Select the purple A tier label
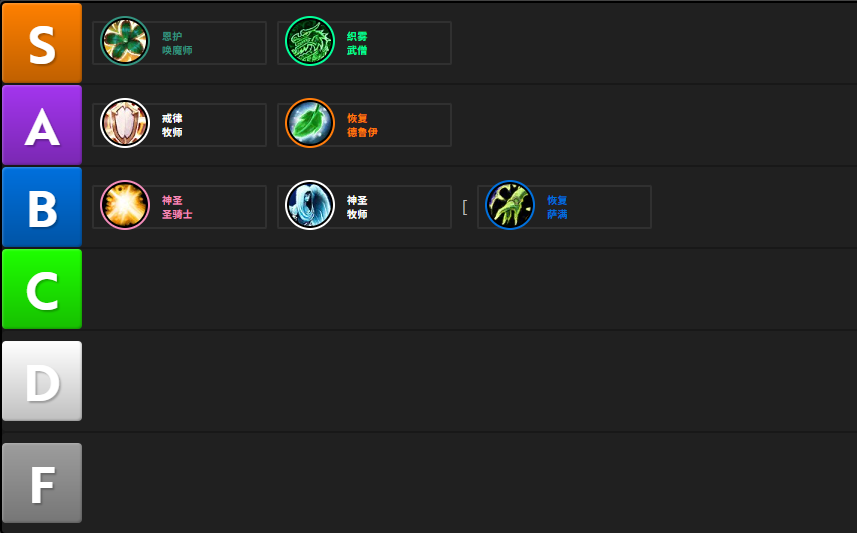Screen dimensions: 857x533 pyautogui.click(x=42, y=125)
